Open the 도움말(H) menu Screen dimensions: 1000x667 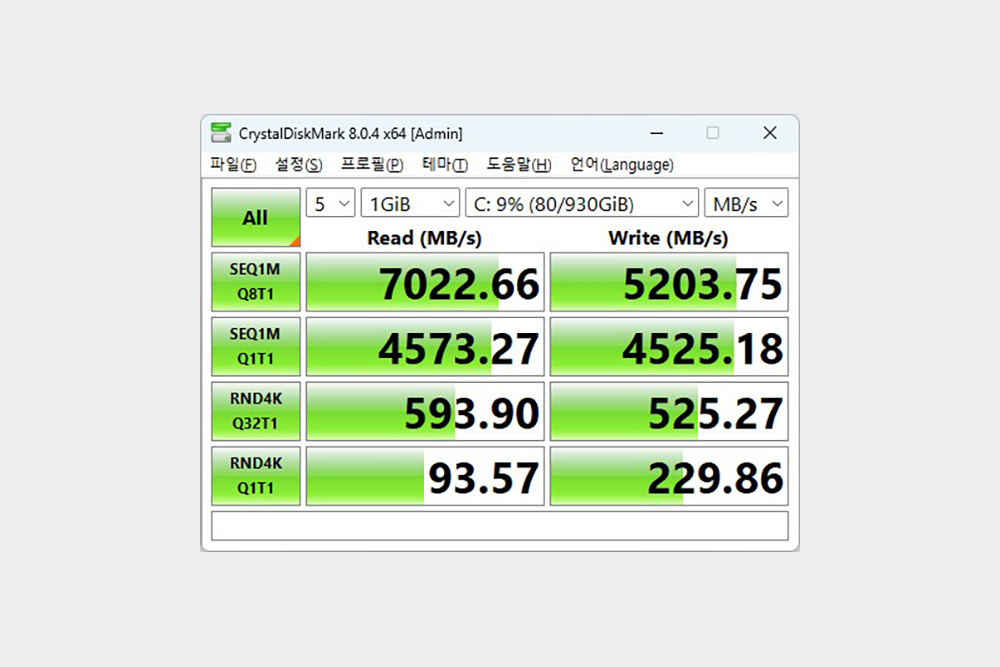click(518, 165)
